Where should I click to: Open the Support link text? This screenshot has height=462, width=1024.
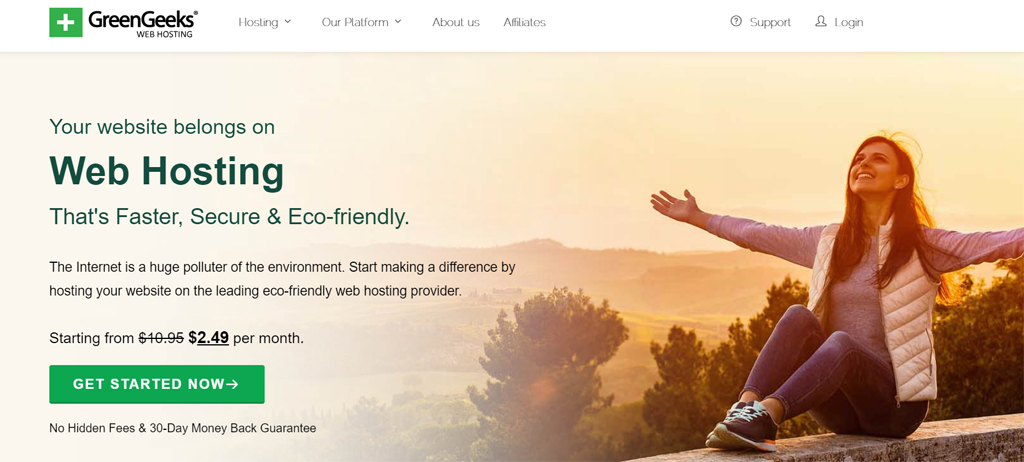pyautogui.click(x=770, y=22)
